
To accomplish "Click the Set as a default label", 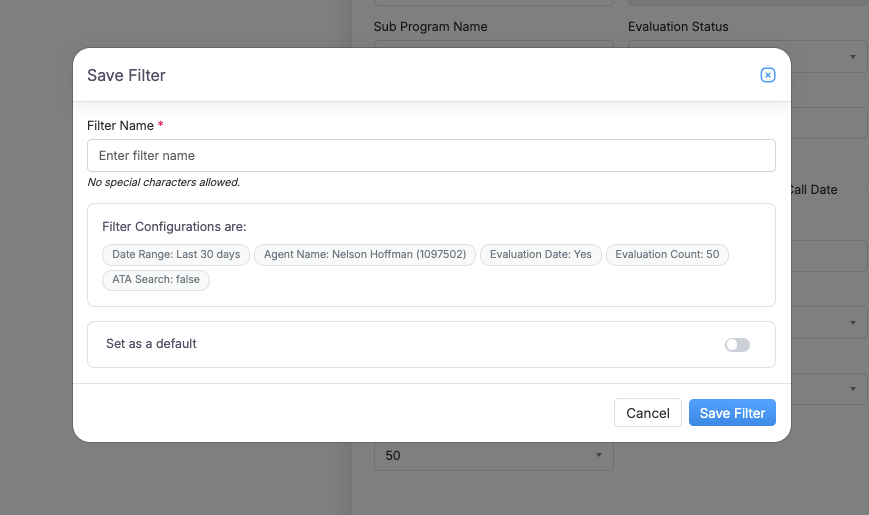I will 151,343.
